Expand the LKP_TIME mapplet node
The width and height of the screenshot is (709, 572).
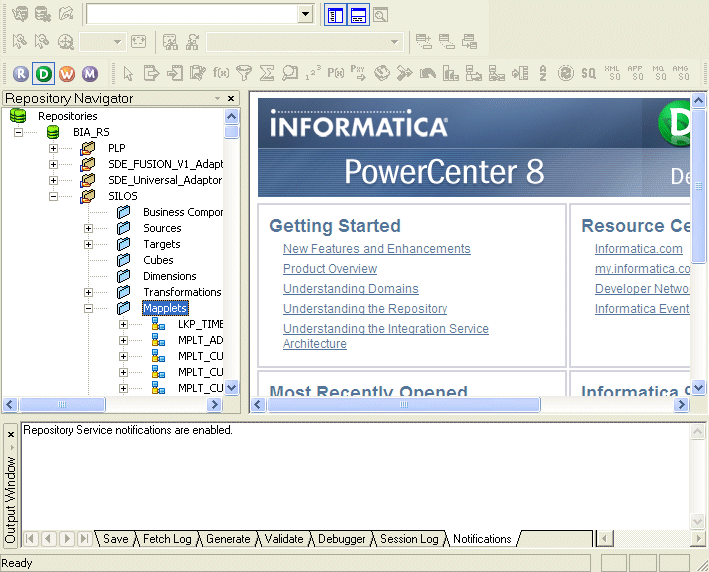pyautogui.click(x=123, y=324)
